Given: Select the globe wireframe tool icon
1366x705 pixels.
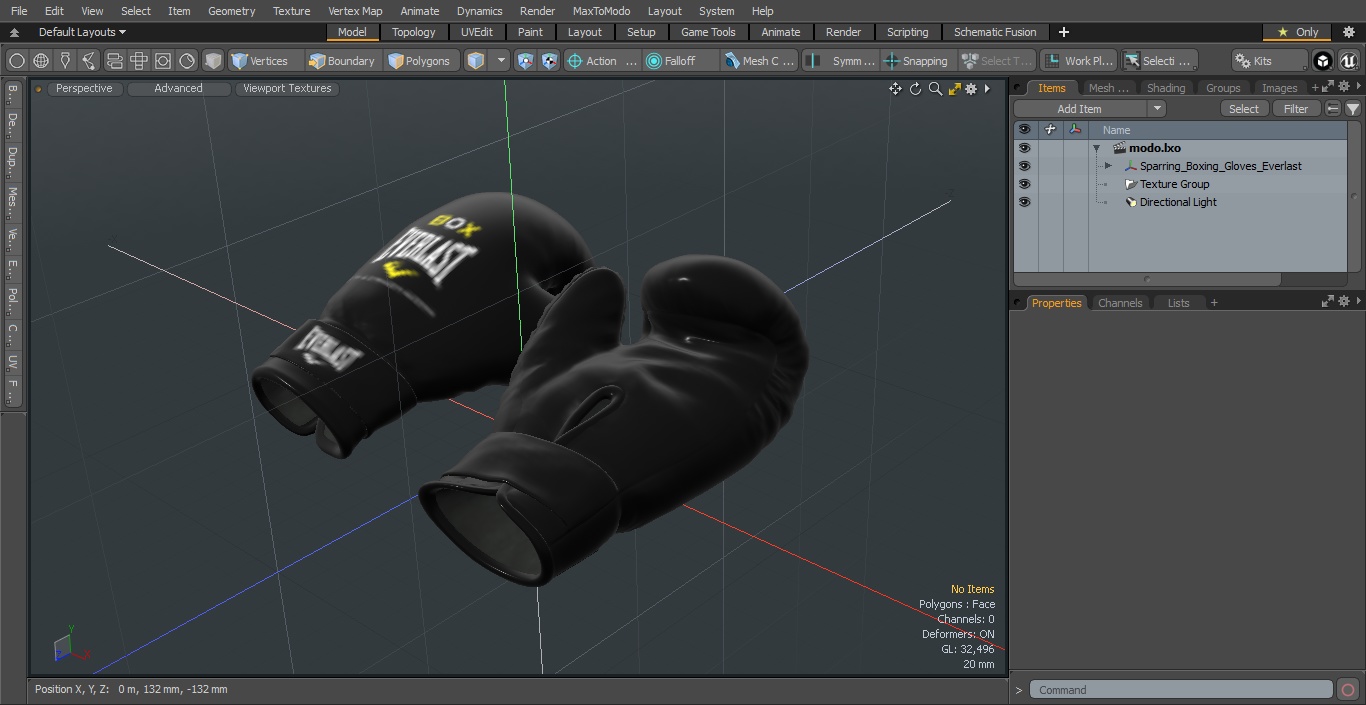Looking at the screenshot, I should point(41,61).
